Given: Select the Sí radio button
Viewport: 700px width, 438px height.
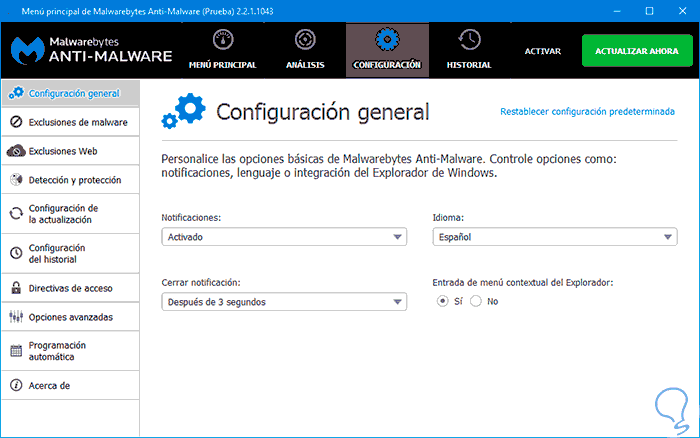Looking at the screenshot, I should tap(442, 301).
